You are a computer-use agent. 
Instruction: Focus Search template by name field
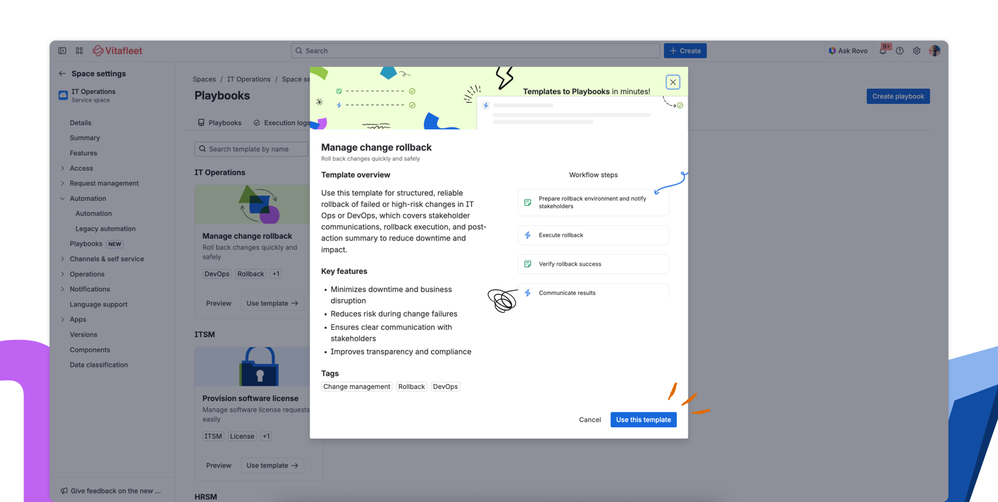[251, 149]
